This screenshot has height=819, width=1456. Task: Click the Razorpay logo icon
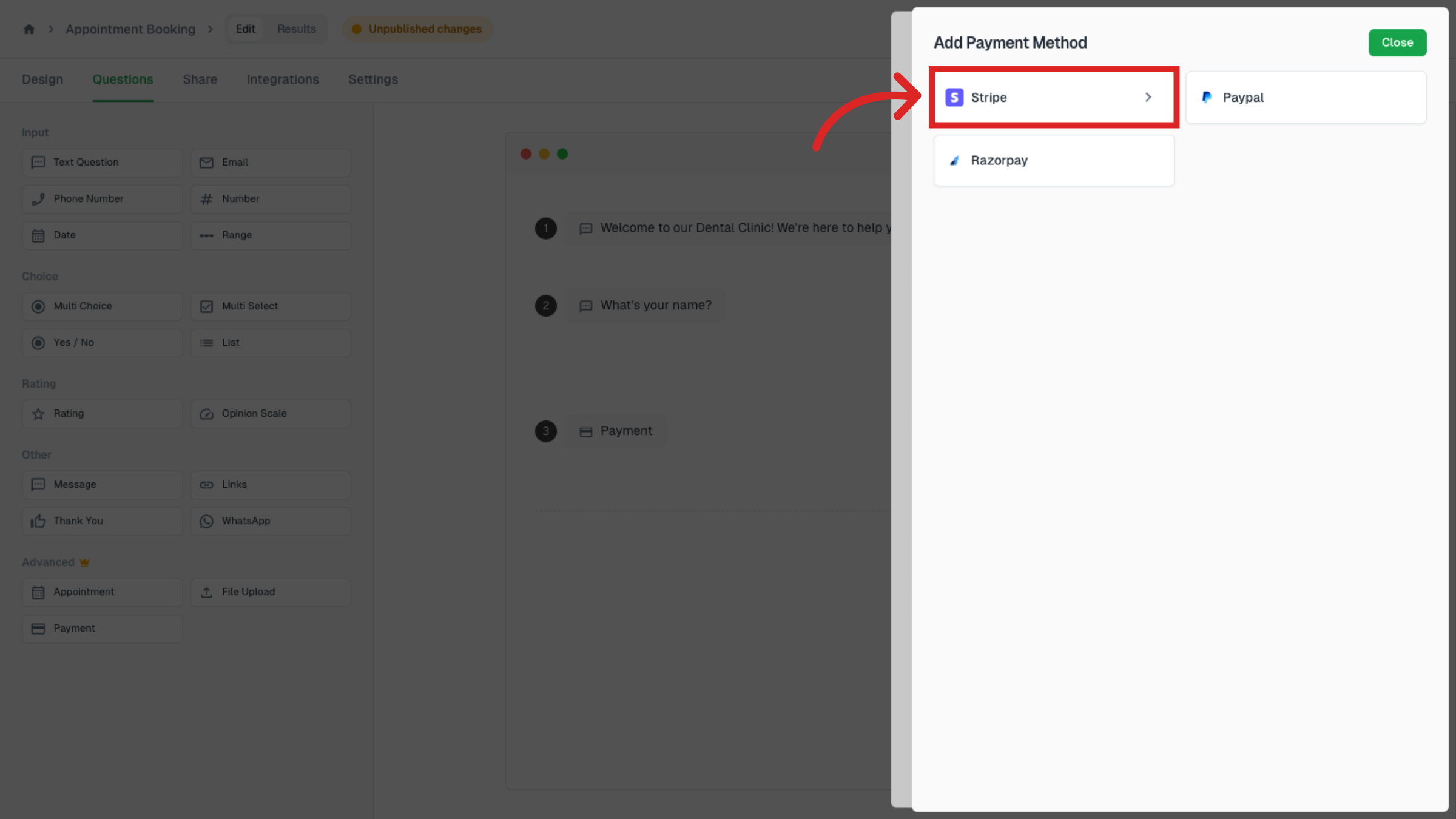[x=954, y=160]
